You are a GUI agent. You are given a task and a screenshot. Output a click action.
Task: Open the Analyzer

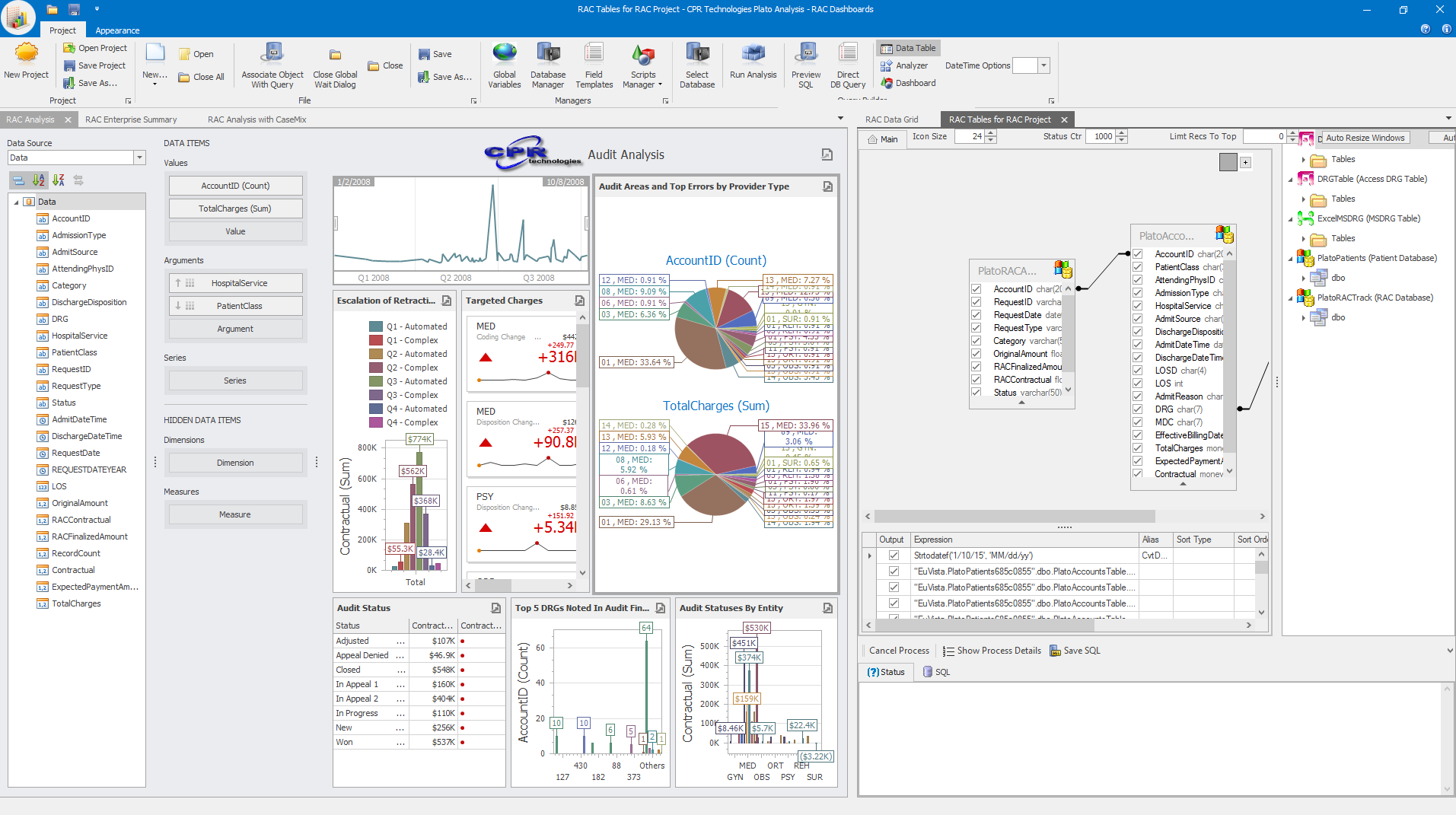pos(904,65)
